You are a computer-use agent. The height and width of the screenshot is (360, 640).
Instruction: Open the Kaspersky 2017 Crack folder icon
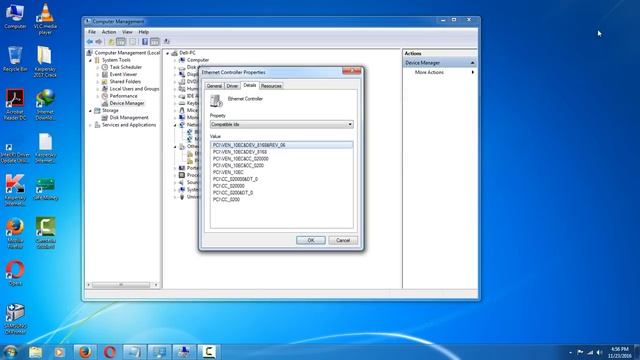pyautogui.click(x=45, y=62)
